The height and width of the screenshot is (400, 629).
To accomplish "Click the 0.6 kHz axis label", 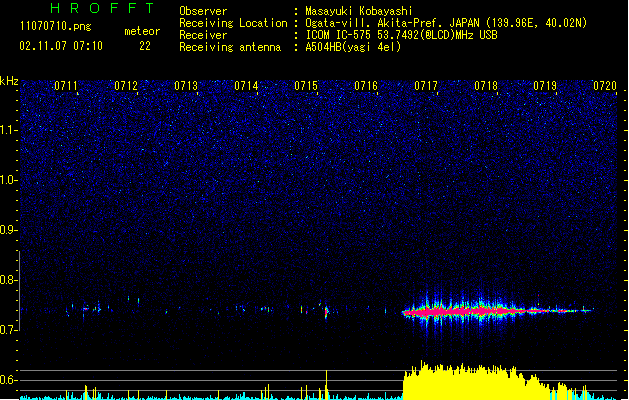I will point(9,380).
